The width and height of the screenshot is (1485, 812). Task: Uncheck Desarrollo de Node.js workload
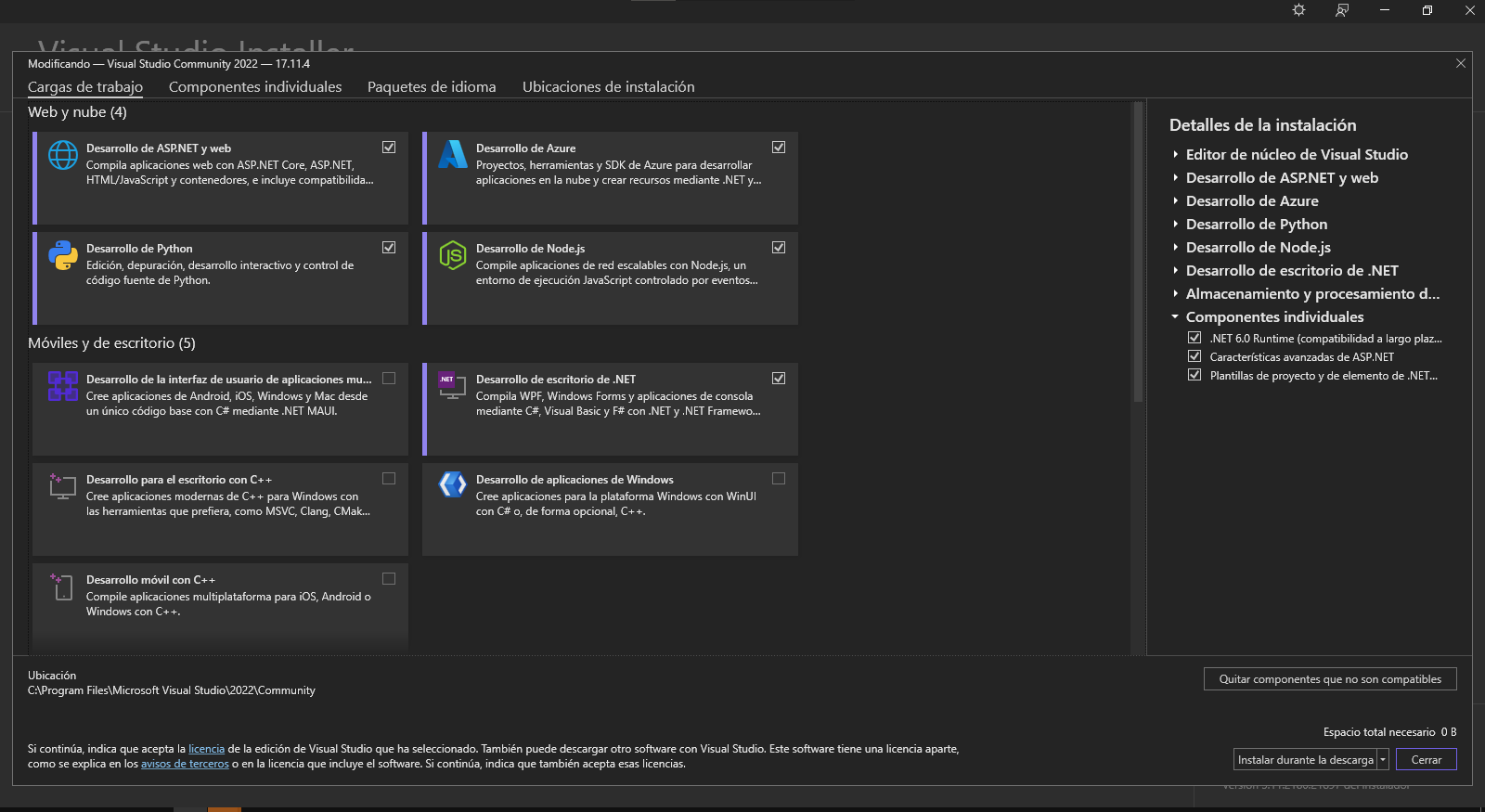[779, 247]
